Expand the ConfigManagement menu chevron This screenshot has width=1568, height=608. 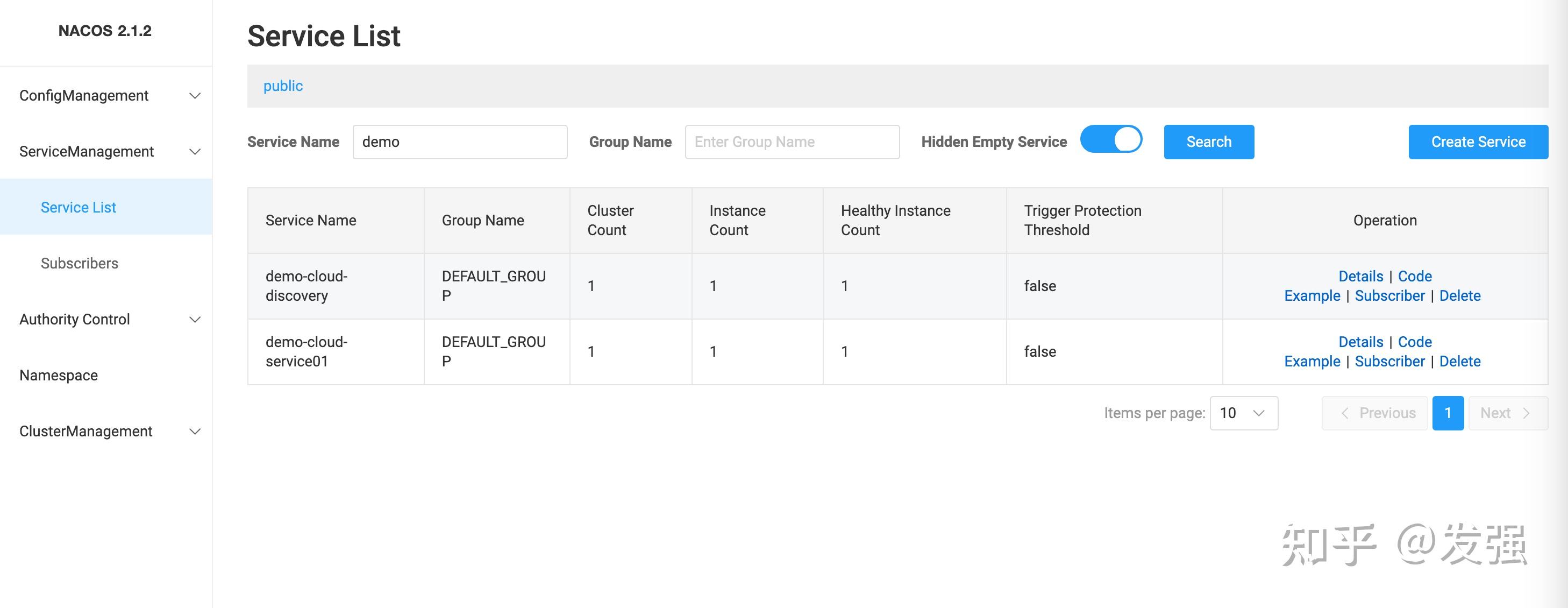[195, 96]
